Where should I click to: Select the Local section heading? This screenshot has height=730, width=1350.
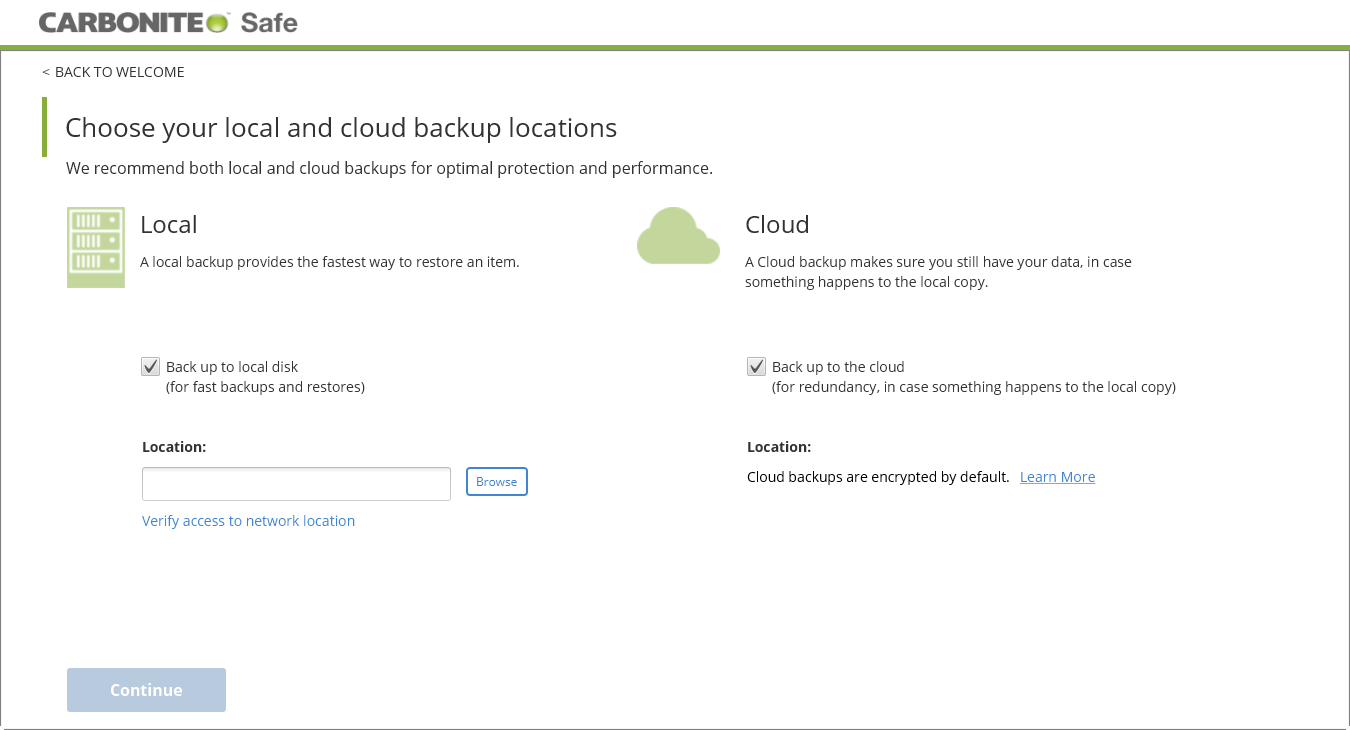pyautogui.click(x=168, y=224)
